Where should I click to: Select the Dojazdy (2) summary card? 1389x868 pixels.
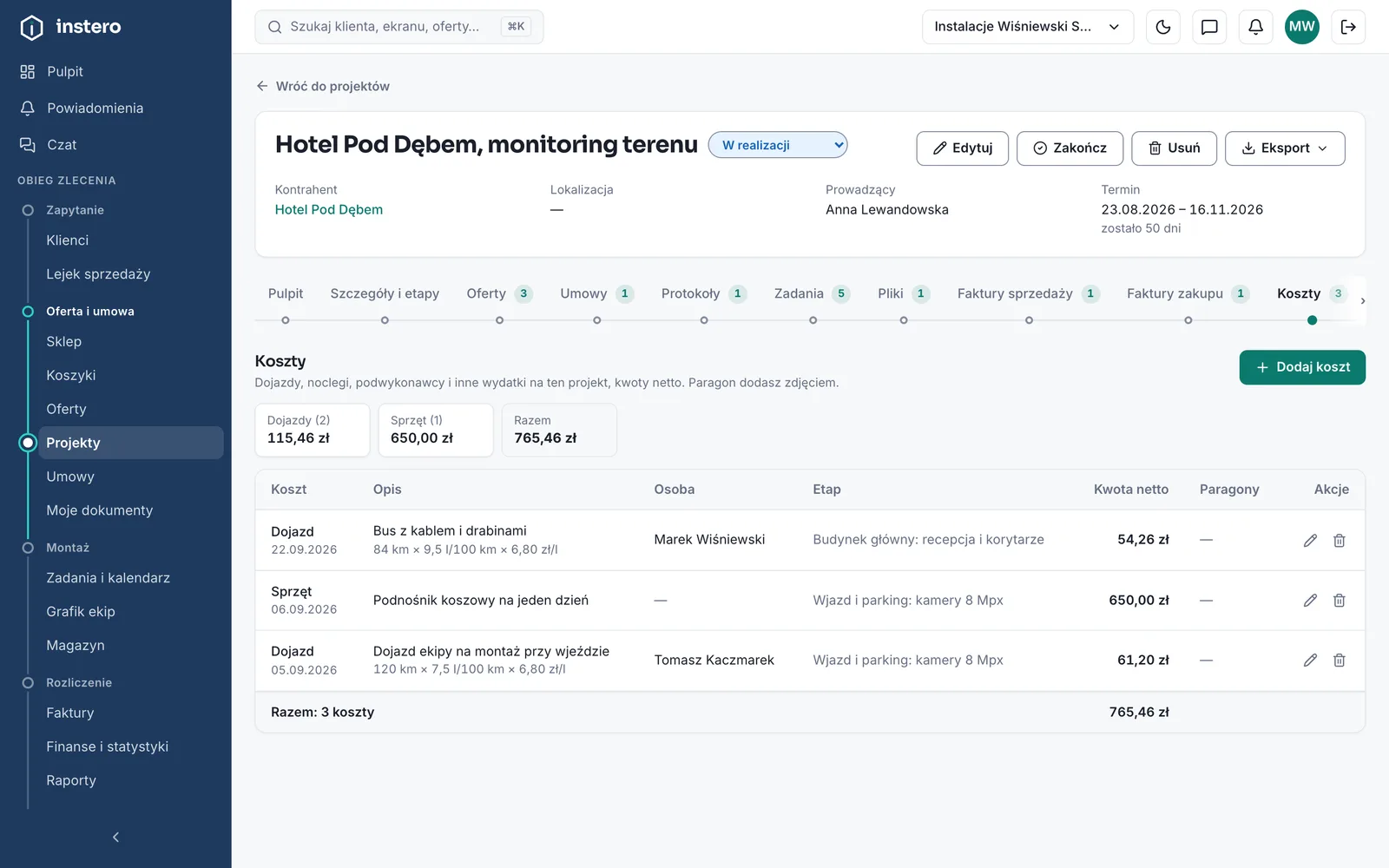313,430
